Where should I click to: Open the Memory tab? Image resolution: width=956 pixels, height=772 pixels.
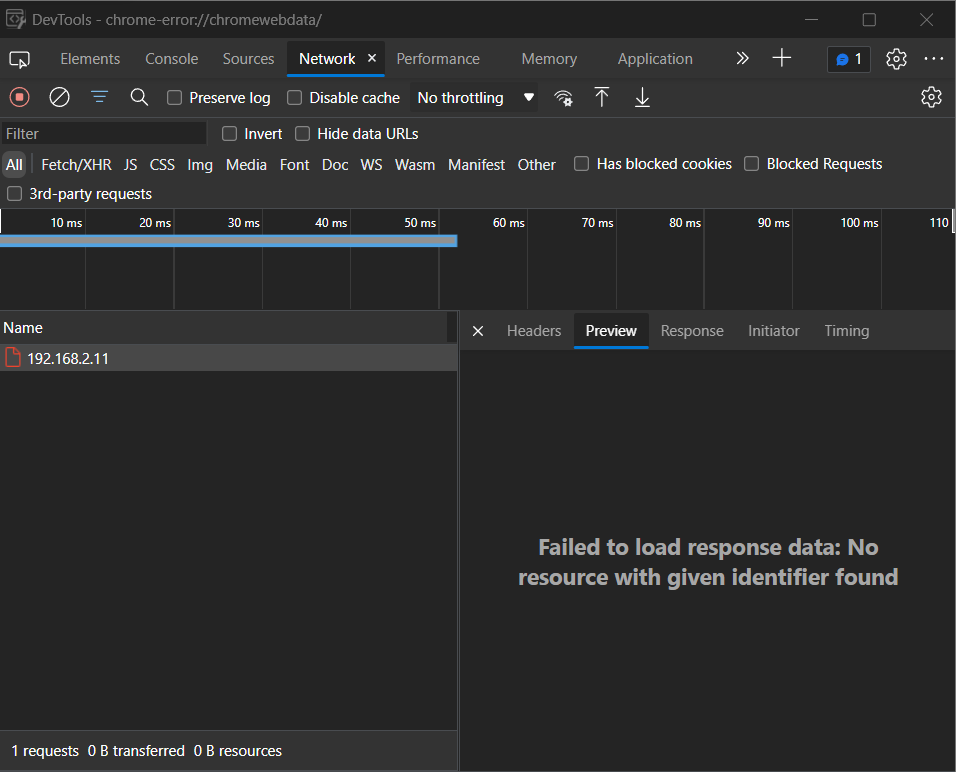pyautogui.click(x=549, y=59)
